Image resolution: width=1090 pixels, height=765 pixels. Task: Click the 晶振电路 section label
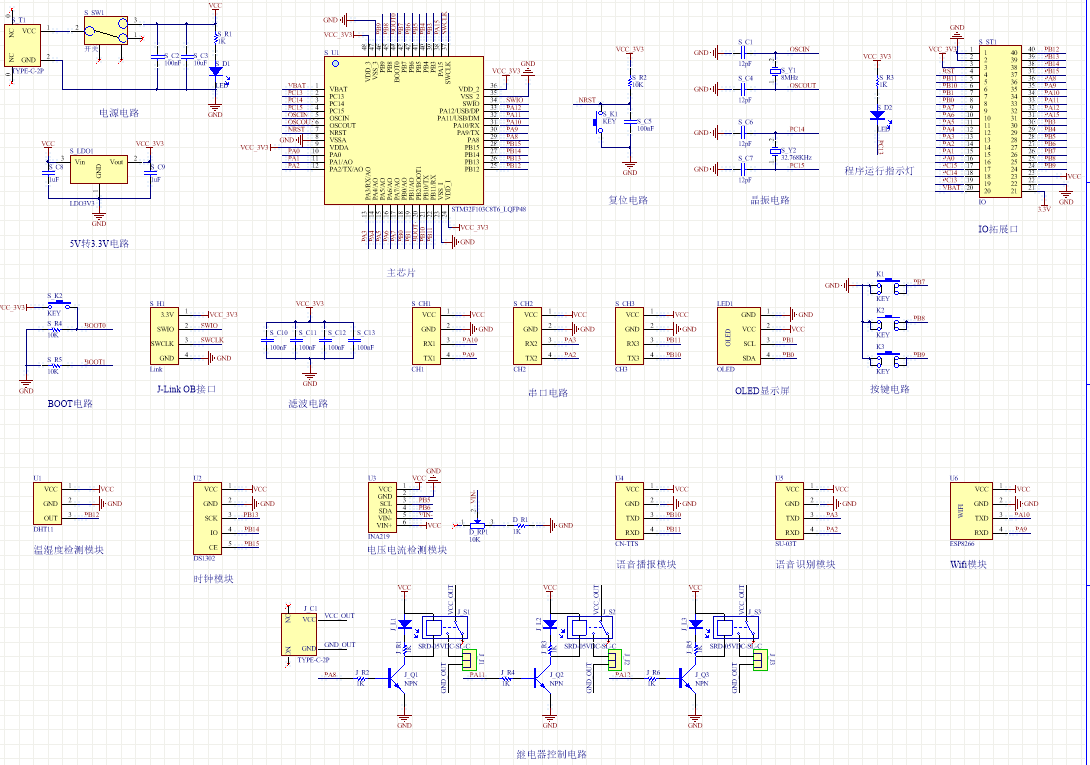(770, 200)
